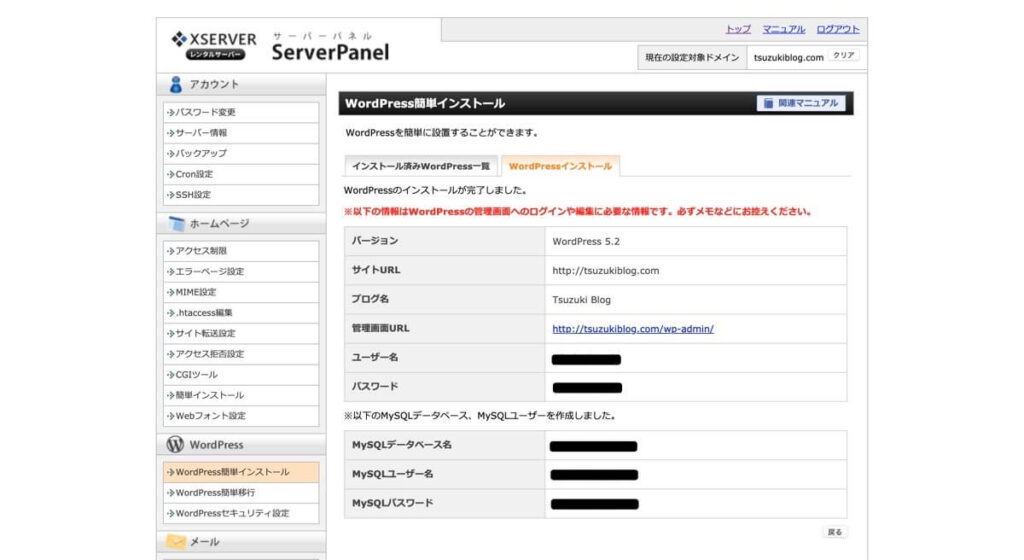Image resolution: width=1024 pixels, height=560 pixels.
Task: Click the book icon on 関連マニュアル button
Action: coord(768,103)
